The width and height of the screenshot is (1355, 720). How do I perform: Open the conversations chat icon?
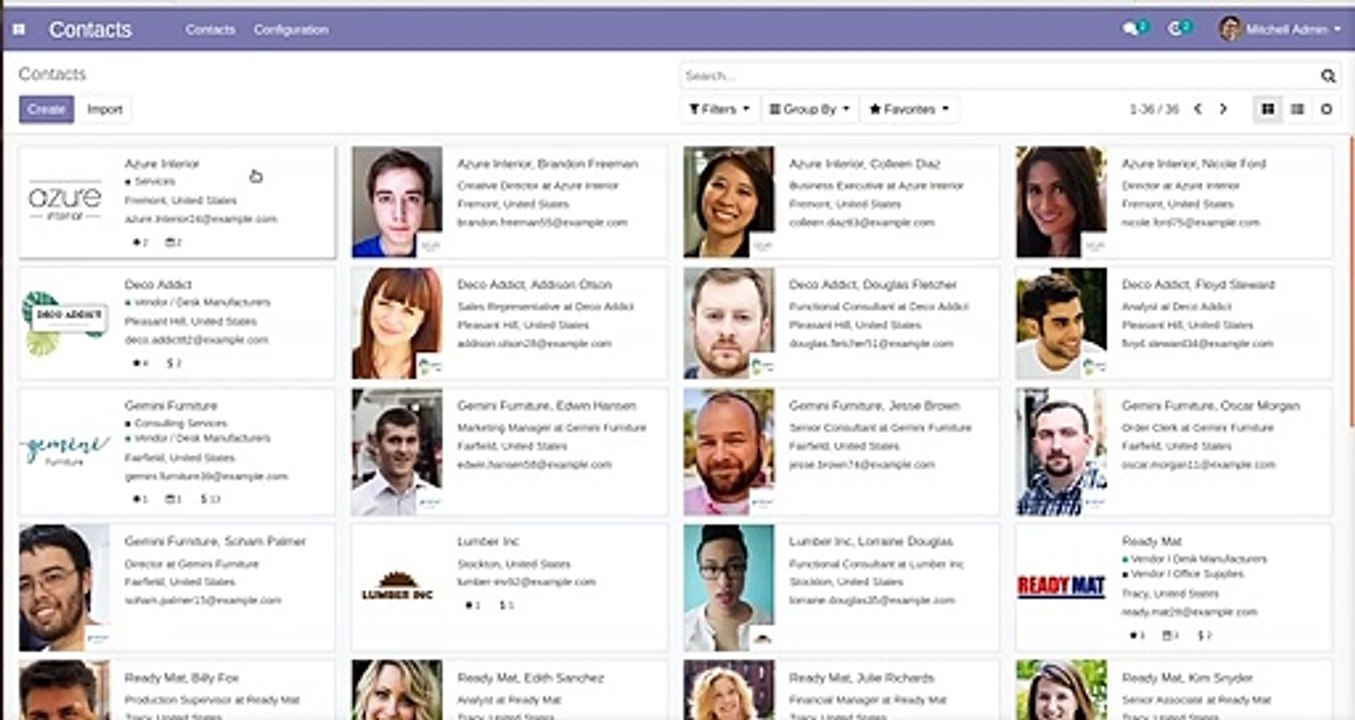pyautogui.click(x=1133, y=29)
